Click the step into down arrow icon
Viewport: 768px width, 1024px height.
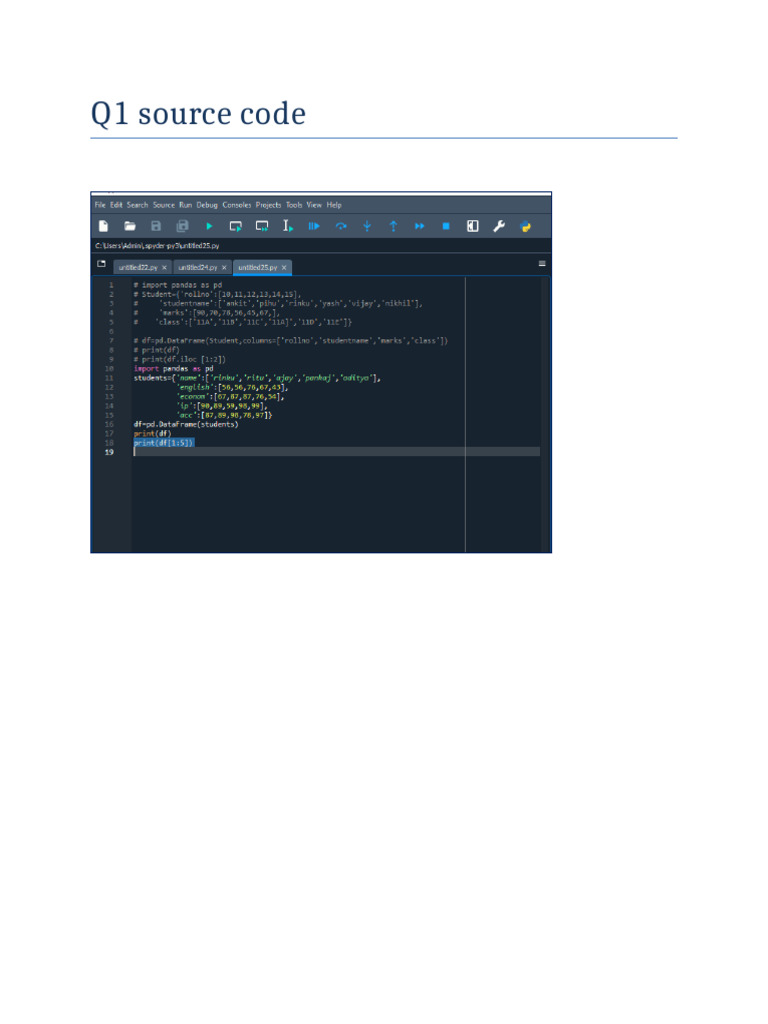click(x=367, y=226)
